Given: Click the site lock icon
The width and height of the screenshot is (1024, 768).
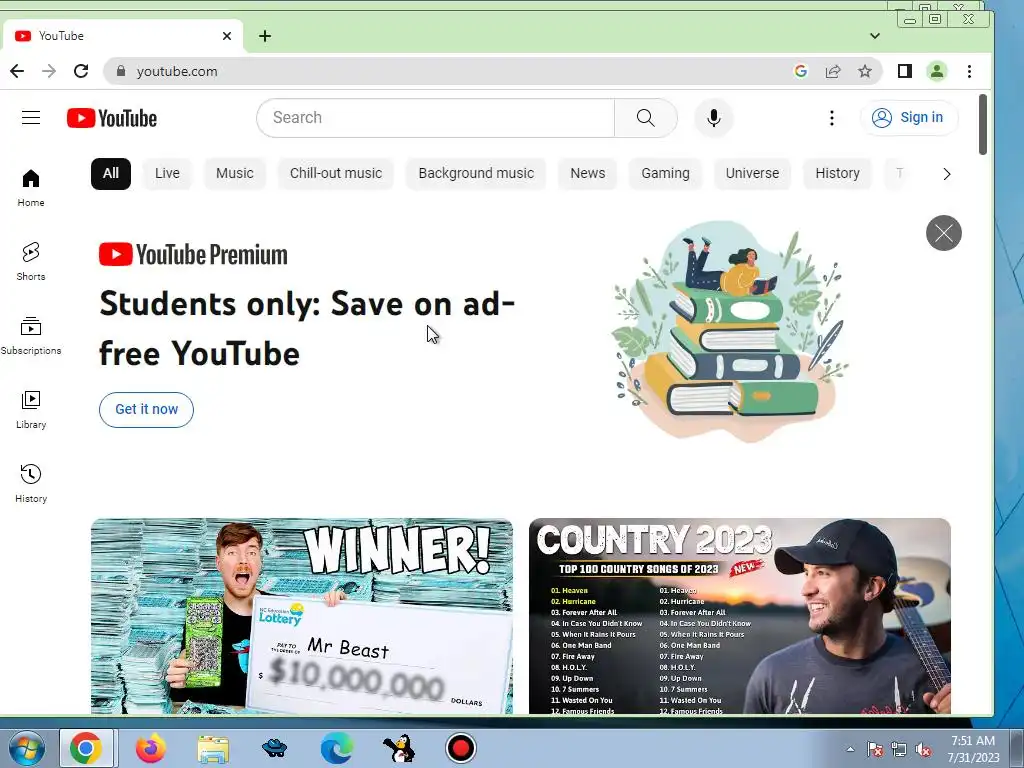Looking at the screenshot, I should click(x=121, y=71).
